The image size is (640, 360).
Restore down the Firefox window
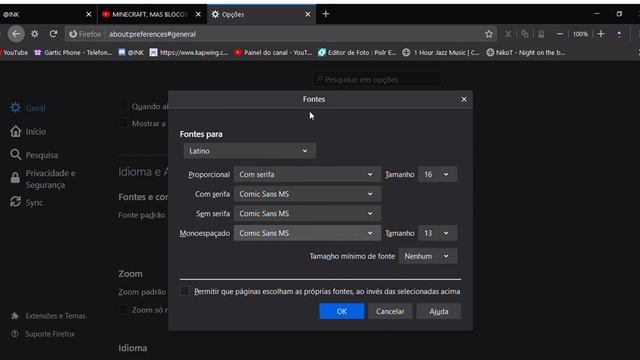(x=619, y=14)
